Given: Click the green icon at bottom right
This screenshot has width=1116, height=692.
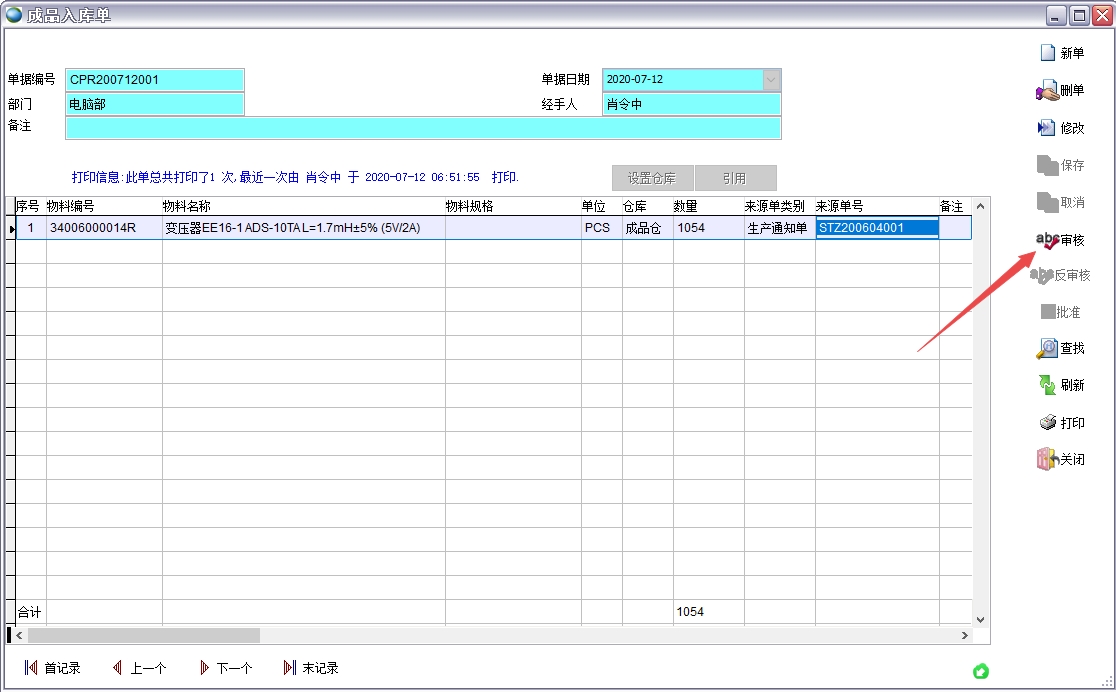Looking at the screenshot, I should (x=981, y=670).
